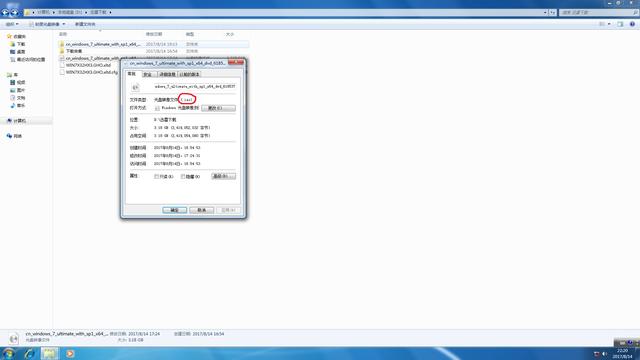Viewport: 640px width, 360px height.
Task: Click the 迅雷下载 segment in the address bar
Action: pyautogui.click(x=98, y=13)
